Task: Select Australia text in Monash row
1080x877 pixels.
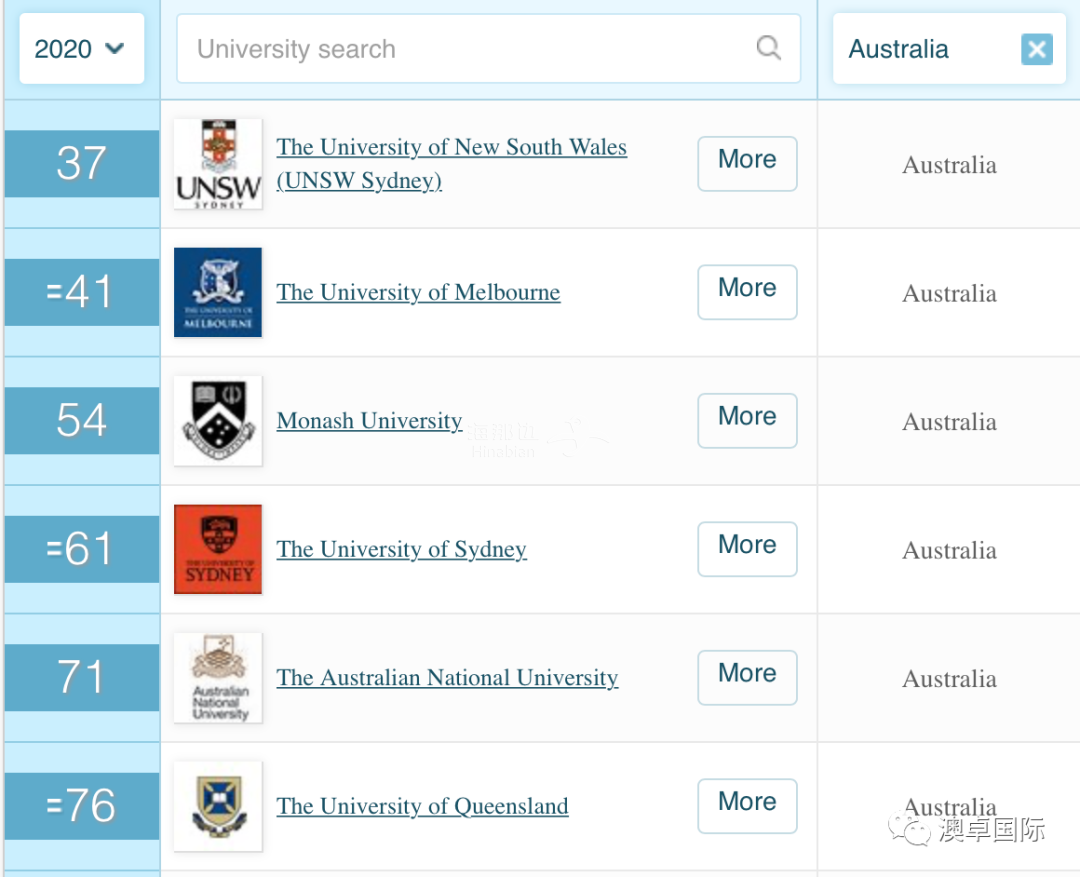Action: click(x=949, y=422)
